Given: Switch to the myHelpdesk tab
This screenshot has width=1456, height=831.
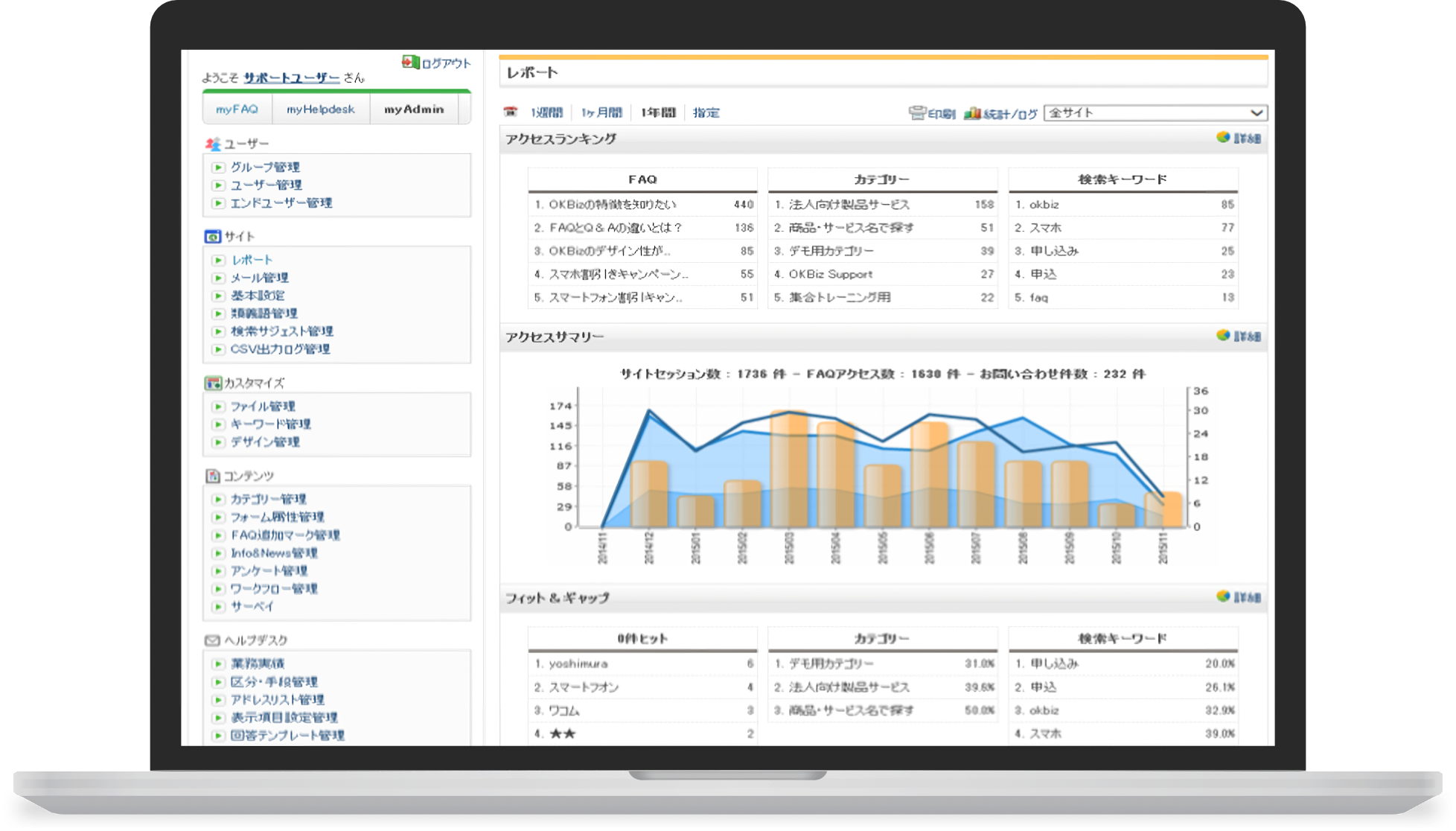Looking at the screenshot, I should coord(322,109).
